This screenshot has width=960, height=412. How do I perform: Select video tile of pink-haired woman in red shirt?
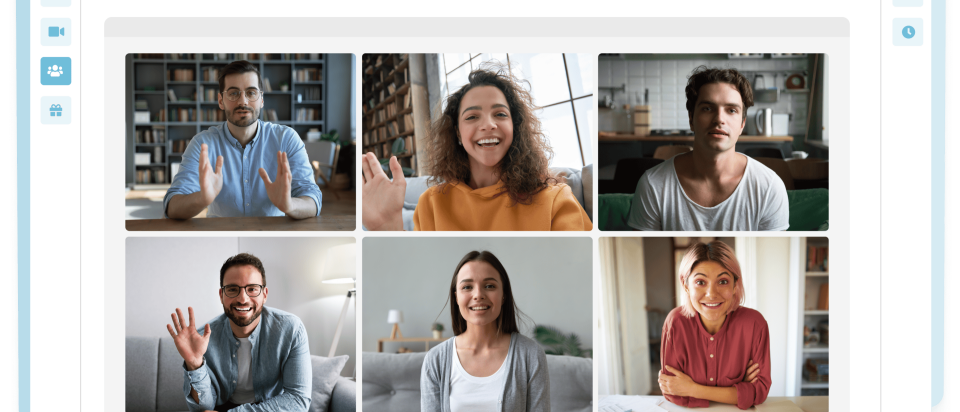pos(713,324)
